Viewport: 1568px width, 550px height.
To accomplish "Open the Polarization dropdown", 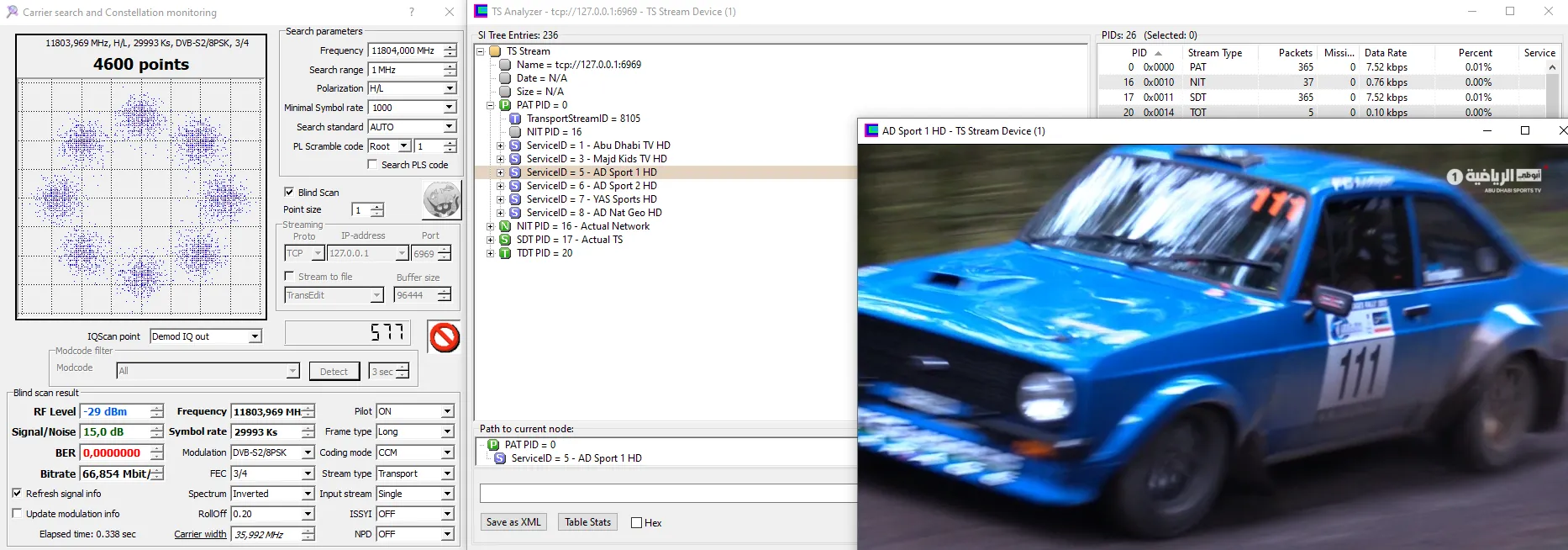I will (x=450, y=88).
